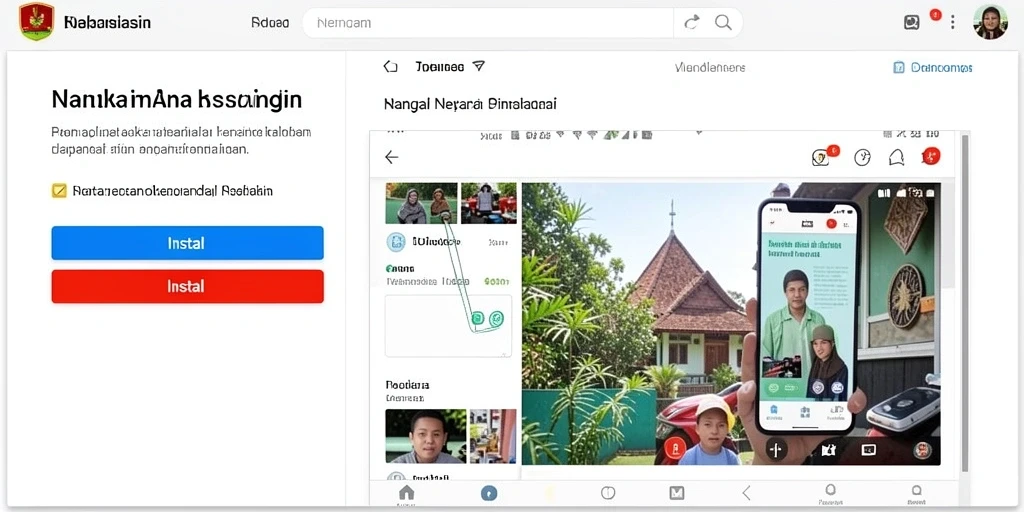This screenshot has height=512, width=1024.
Task: Click the 'Rootiana' section heading
Action: point(408,385)
